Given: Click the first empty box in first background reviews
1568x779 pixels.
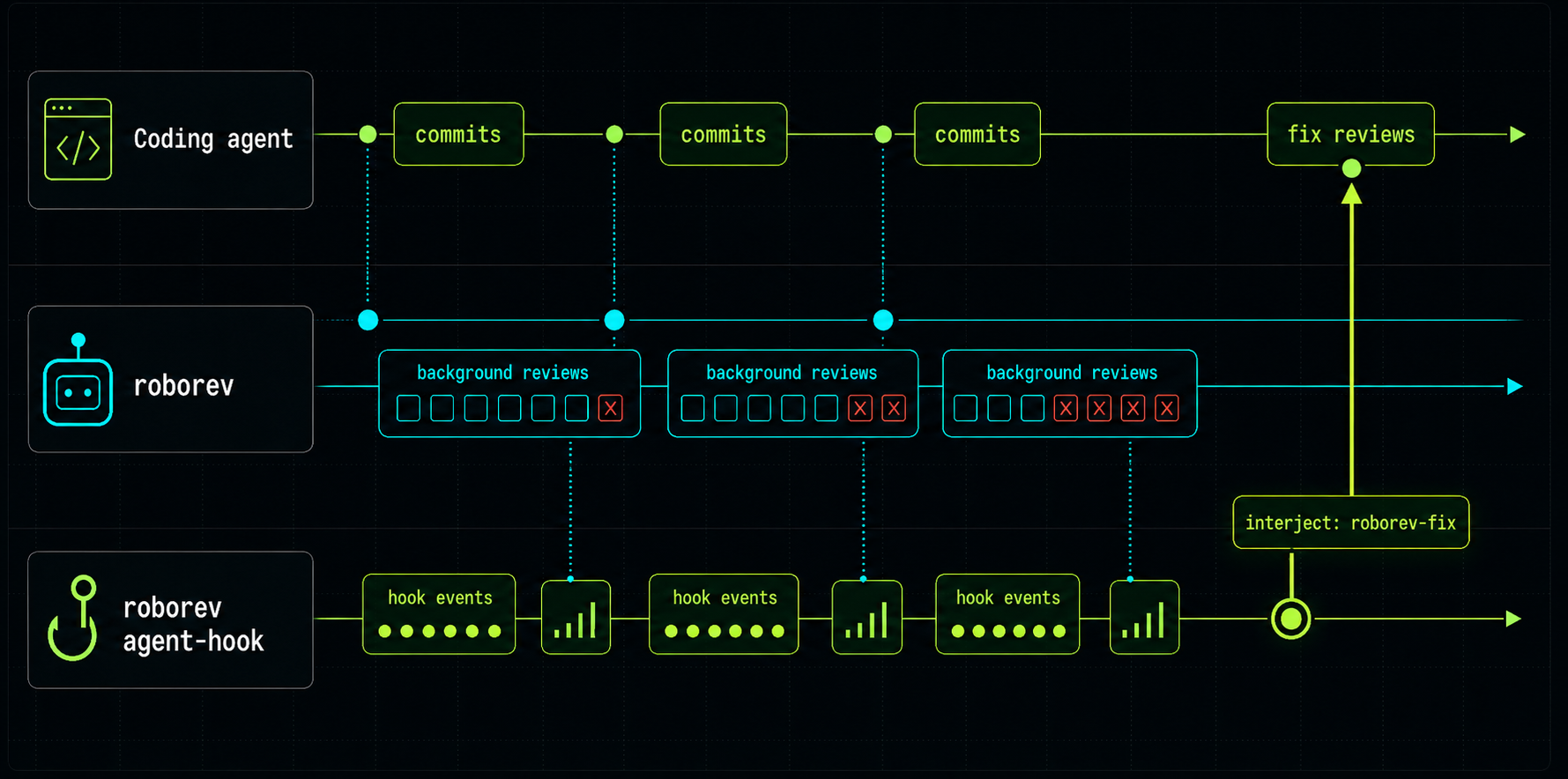Looking at the screenshot, I should [408, 408].
